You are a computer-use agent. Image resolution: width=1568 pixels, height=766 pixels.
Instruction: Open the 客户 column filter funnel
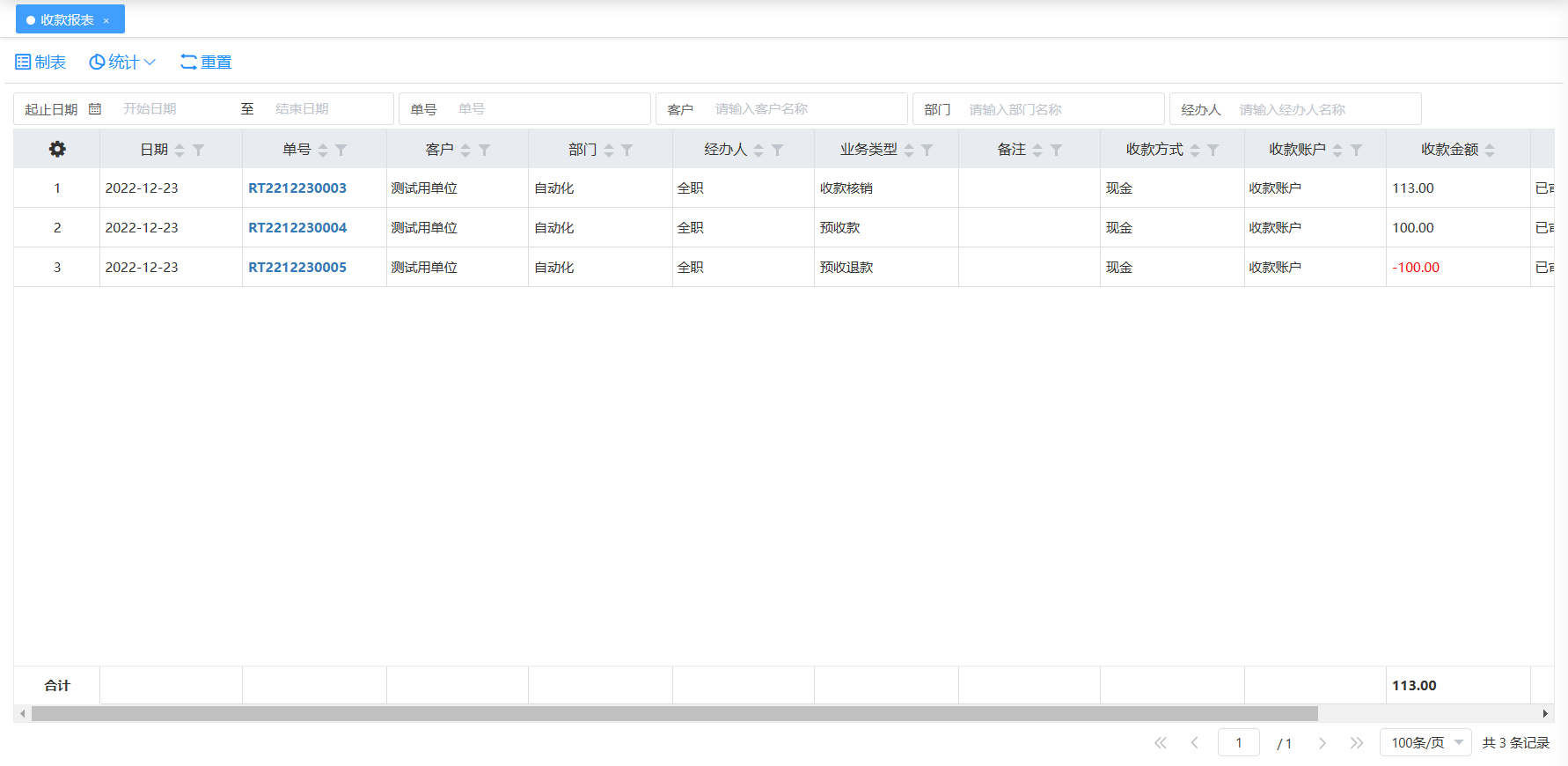485,151
